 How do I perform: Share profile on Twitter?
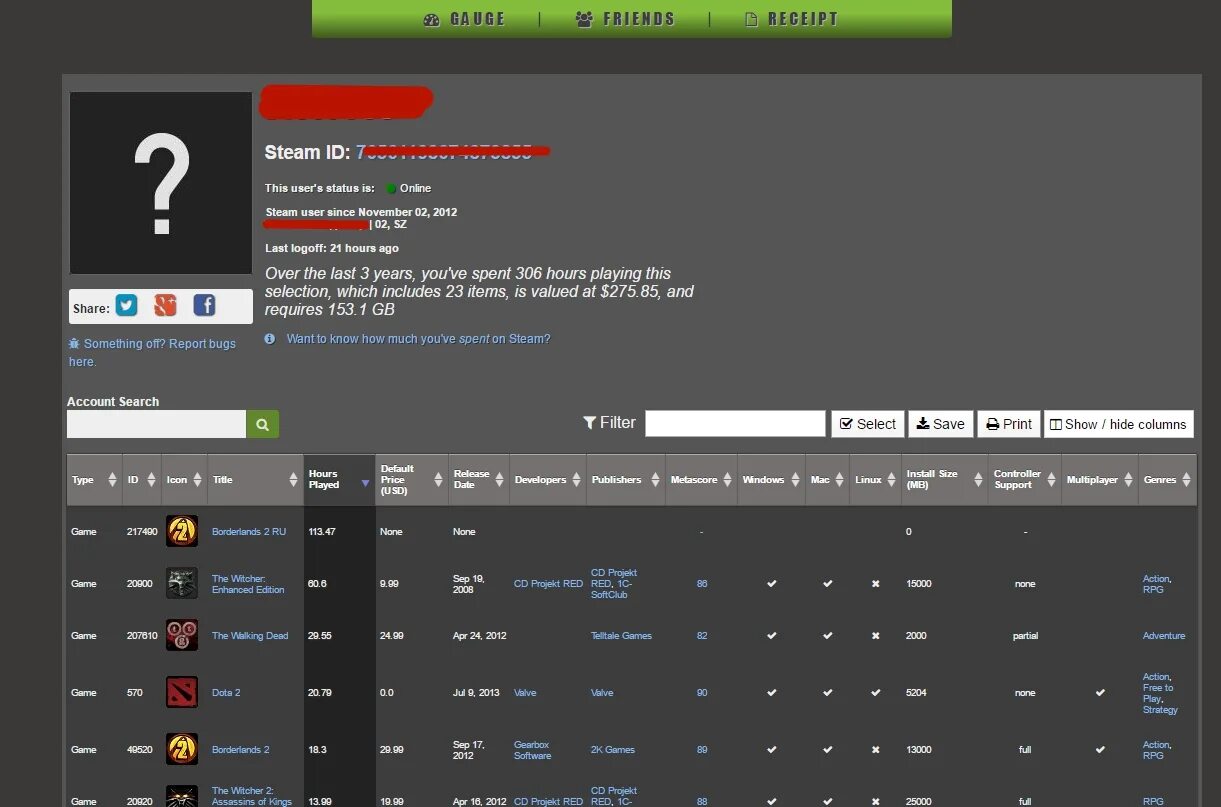point(126,306)
